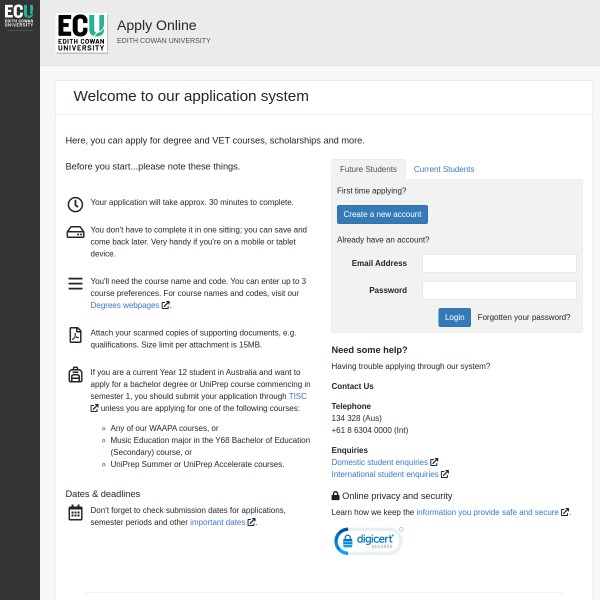Click the PDF document attachment icon
Screen dimensions: 600x600
pos(75,335)
